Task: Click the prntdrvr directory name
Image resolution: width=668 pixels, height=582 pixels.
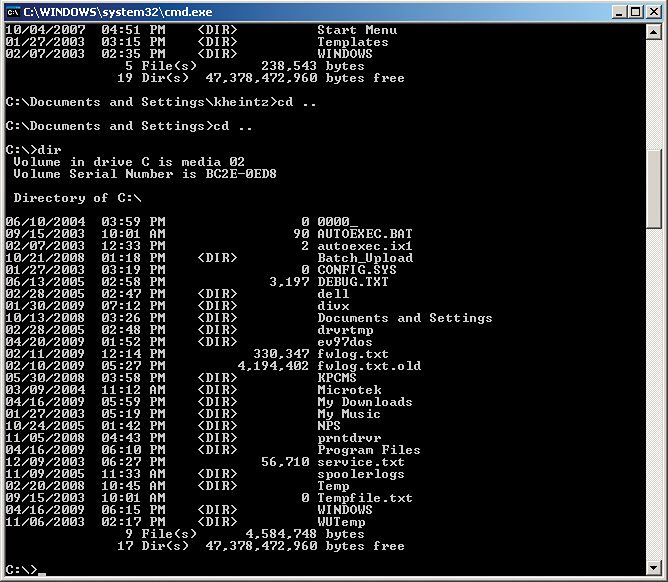Action: 349,438
